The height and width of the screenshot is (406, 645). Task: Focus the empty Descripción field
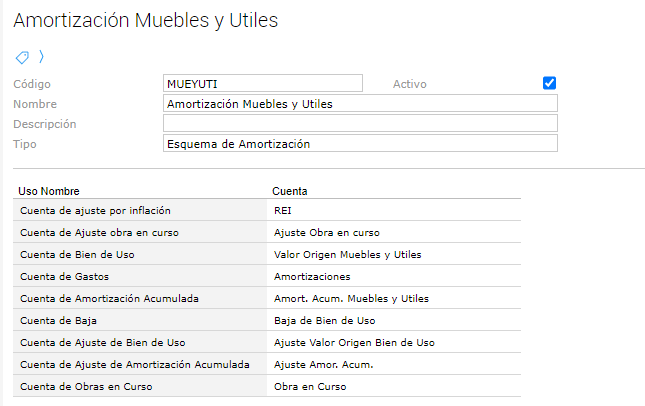(359, 124)
